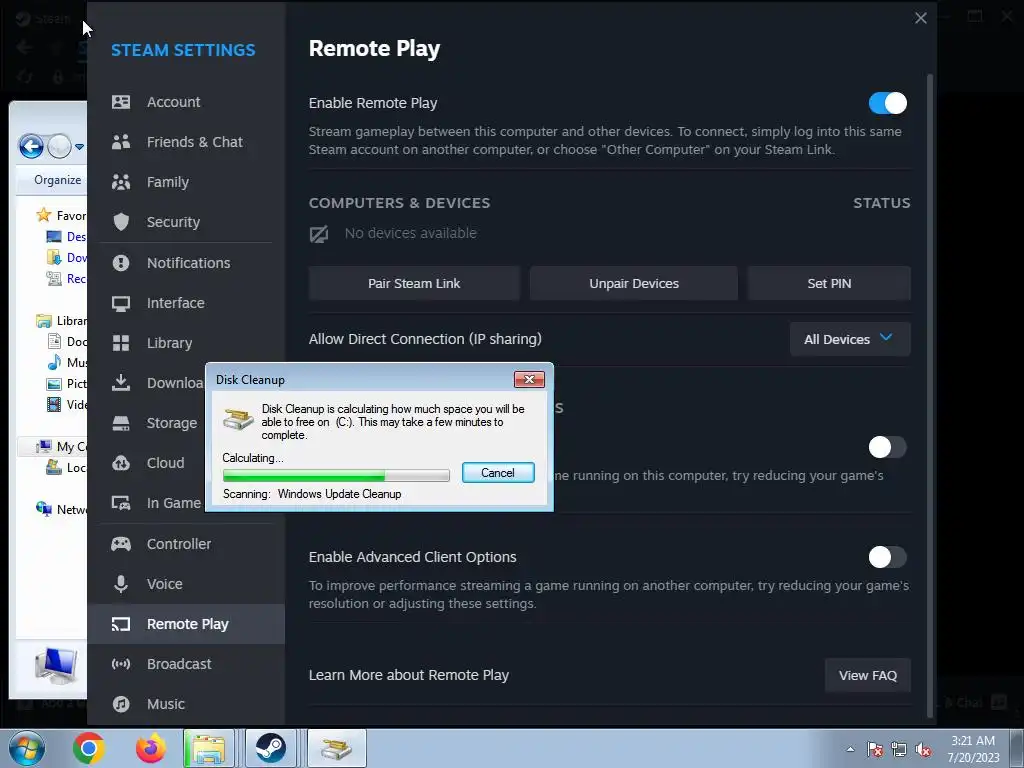The image size is (1024, 768).
Task: Click Disk Cleanup dialog drive icon
Action: coord(238,418)
